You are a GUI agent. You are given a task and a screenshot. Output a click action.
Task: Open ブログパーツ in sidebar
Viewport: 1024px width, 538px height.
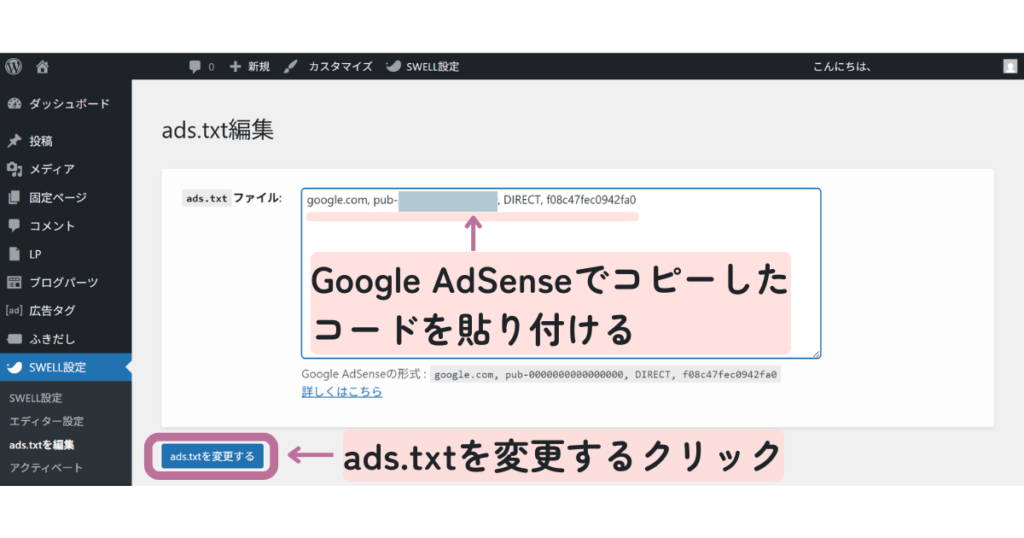62,282
